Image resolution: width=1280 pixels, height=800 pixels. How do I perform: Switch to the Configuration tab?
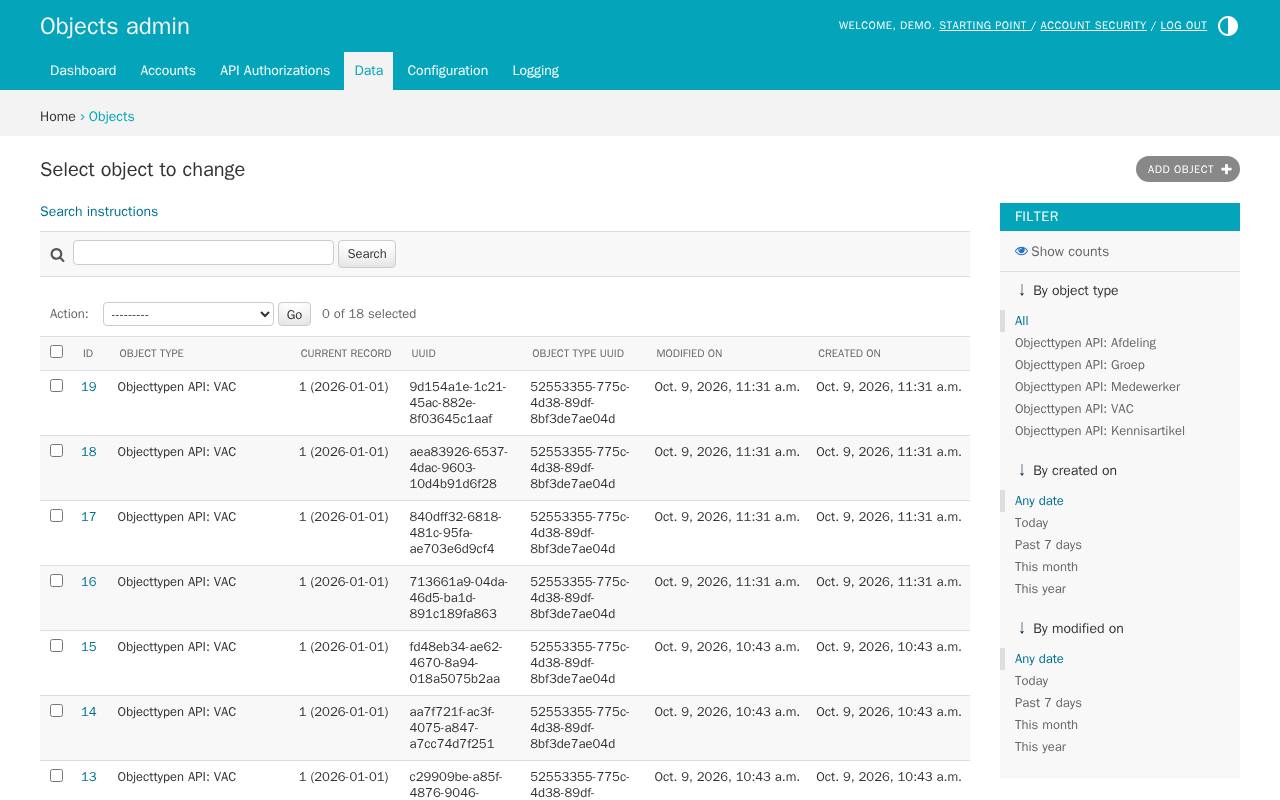447,71
